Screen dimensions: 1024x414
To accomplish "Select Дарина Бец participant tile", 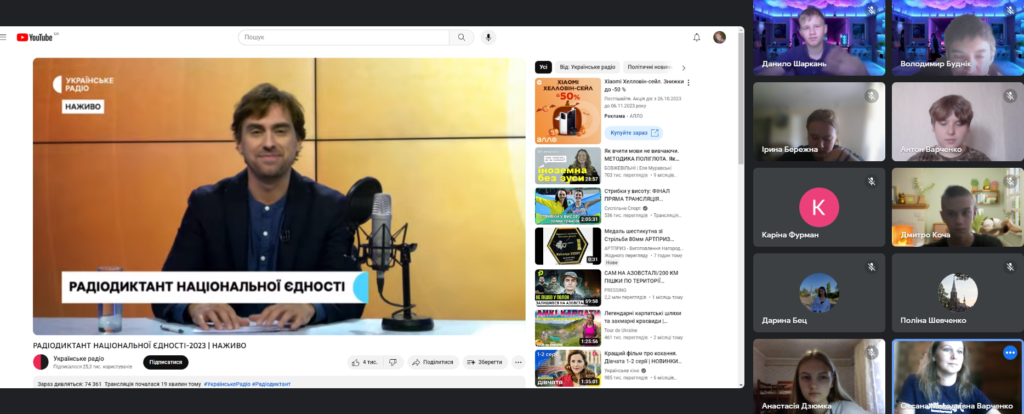I will [x=819, y=293].
